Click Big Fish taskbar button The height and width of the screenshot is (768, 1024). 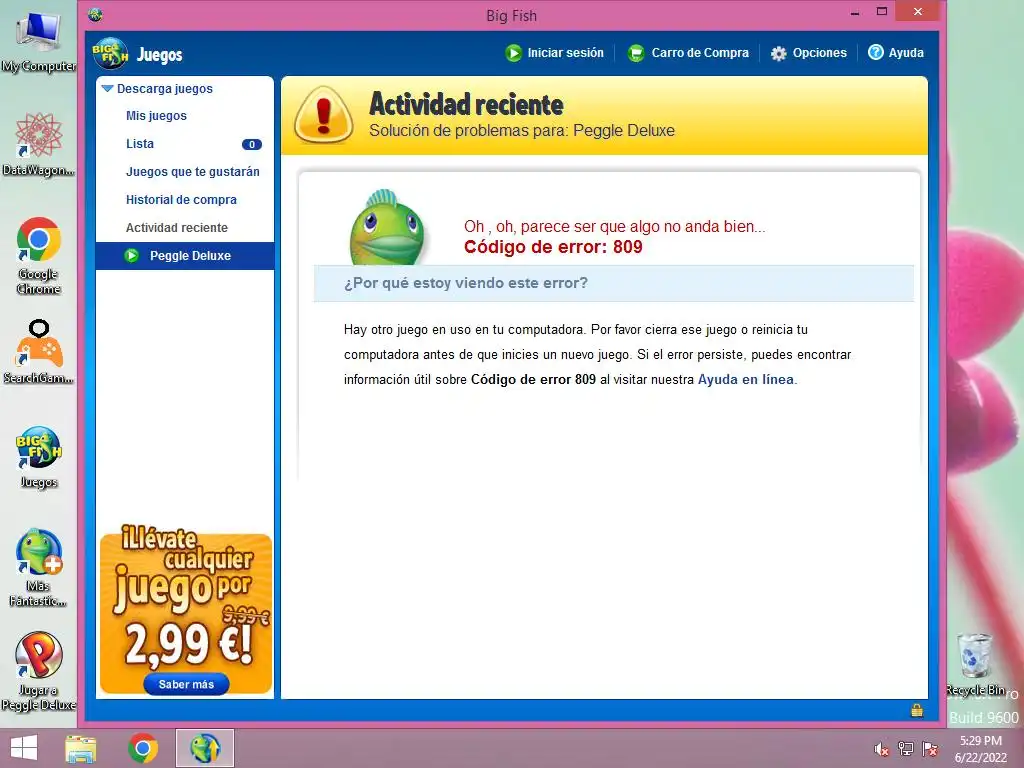(x=205, y=748)
